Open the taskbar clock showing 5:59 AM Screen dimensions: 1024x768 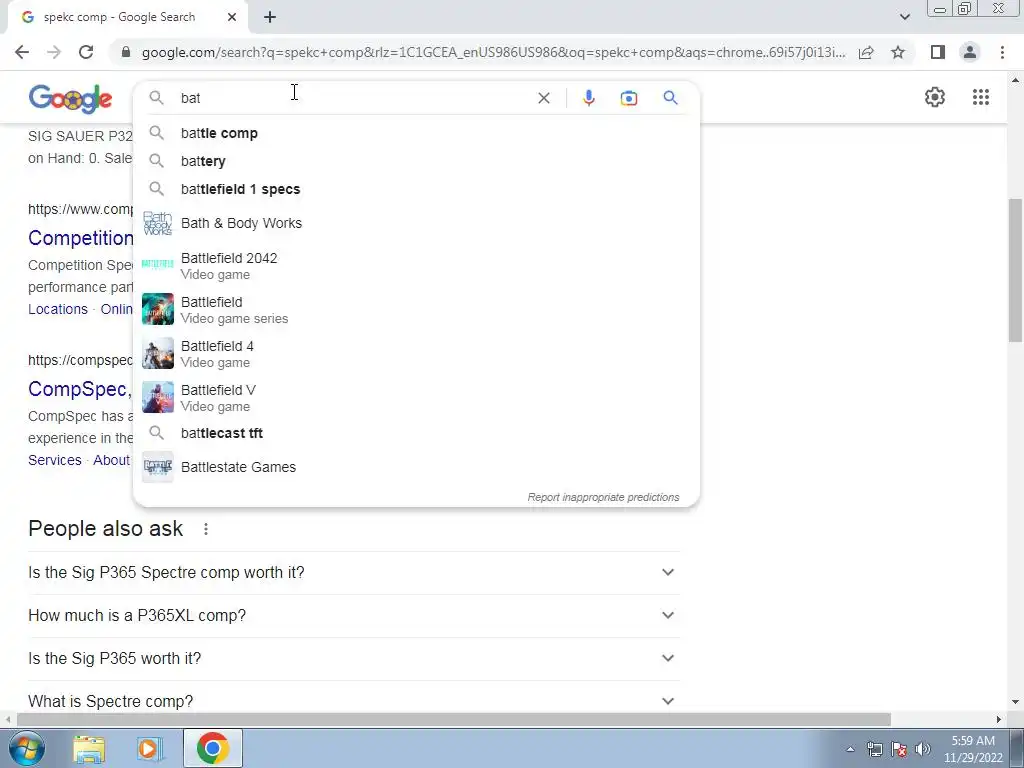[x=973, y=749]
